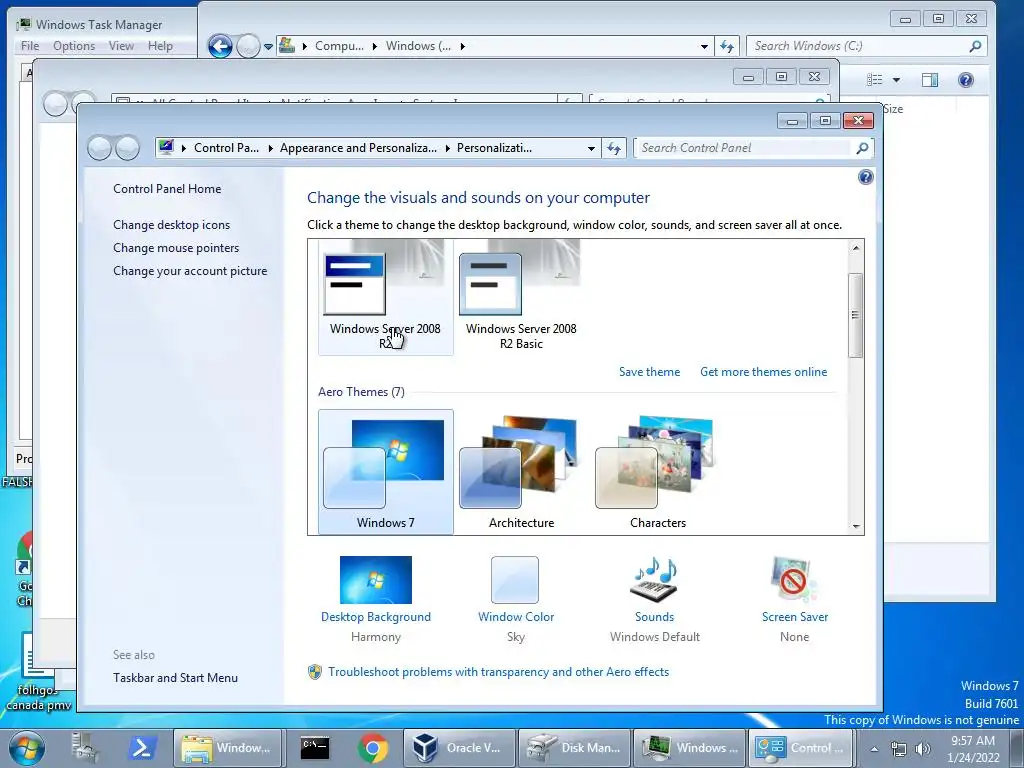This screenshot has width=1024, height=768.
Task: Open Taskbar and Start Menu link
Action: (175, 678)
